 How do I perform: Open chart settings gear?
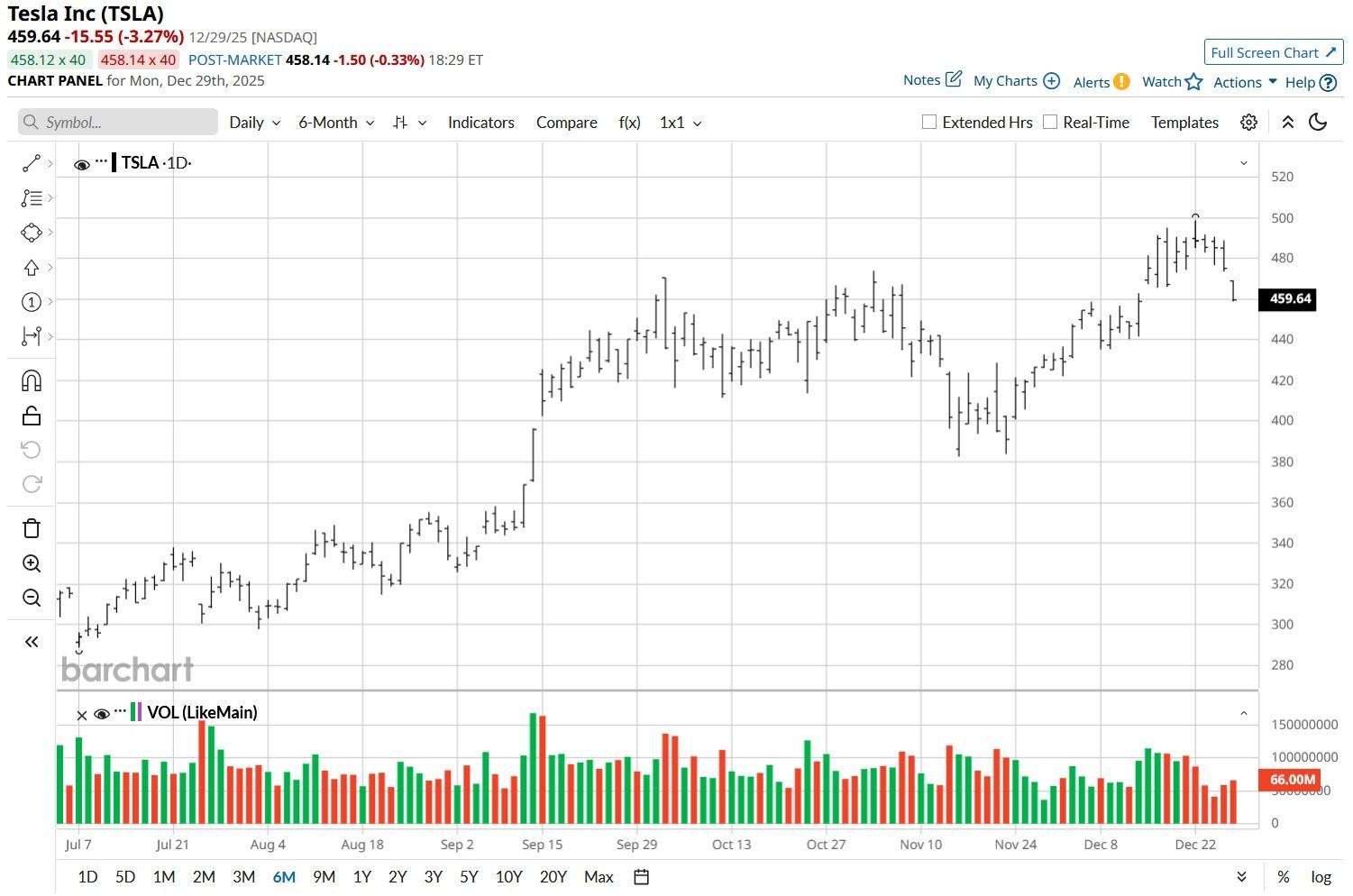pos(1248,123)
